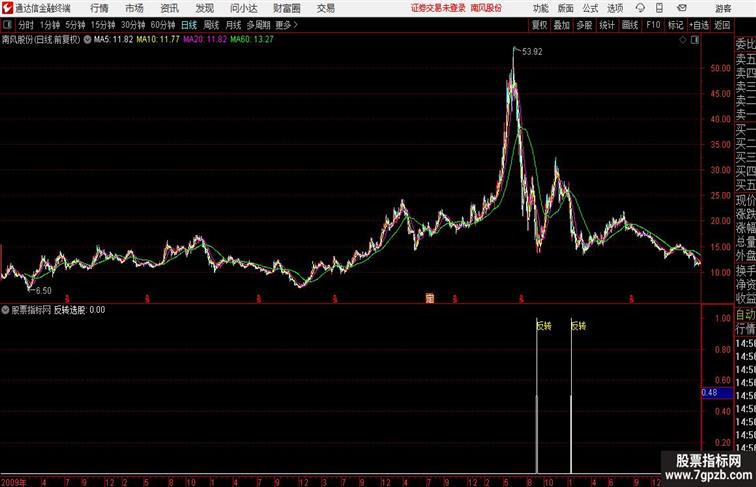
Task: Click the 叠加 overlay button
Action: (x=562, y=25)
